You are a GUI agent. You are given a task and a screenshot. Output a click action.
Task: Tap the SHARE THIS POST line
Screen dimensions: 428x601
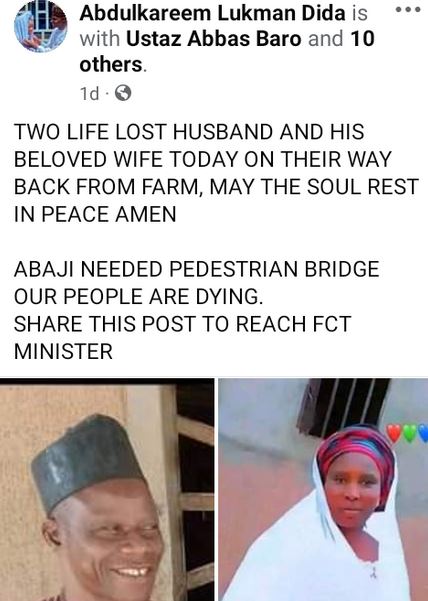tap(182, 324)
